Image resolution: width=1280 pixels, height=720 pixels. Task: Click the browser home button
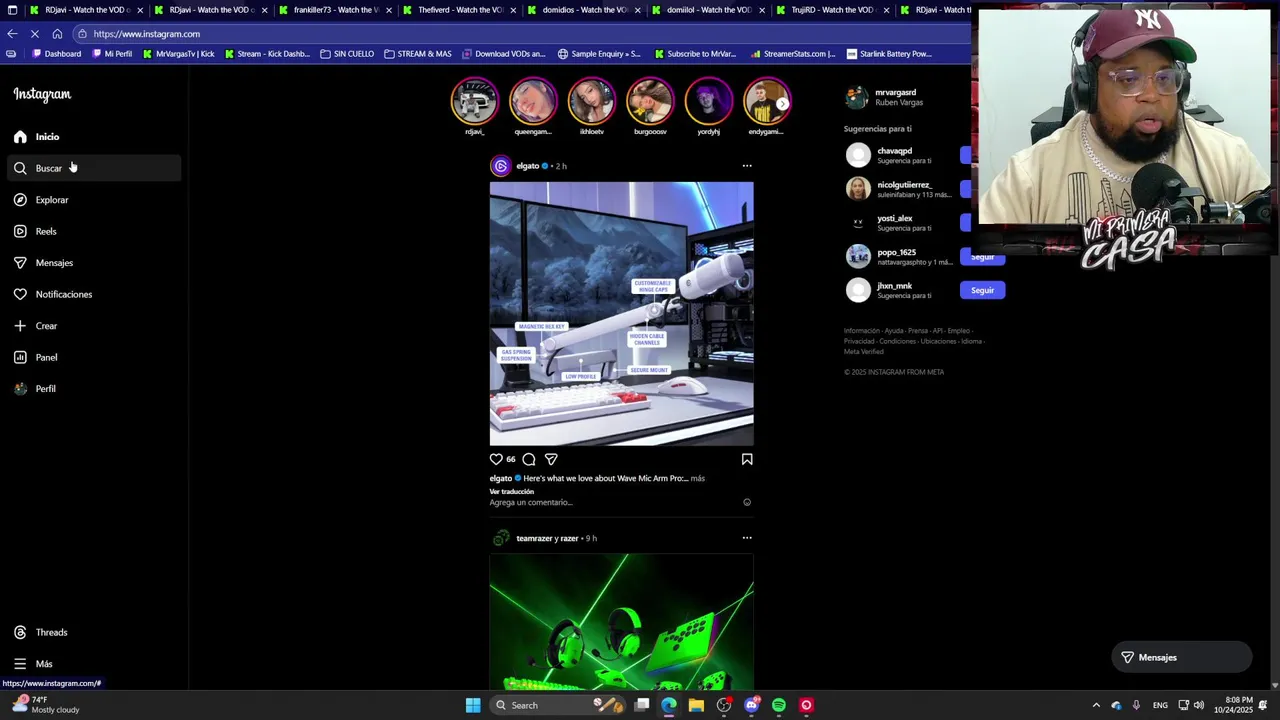[x=57, y=34]
